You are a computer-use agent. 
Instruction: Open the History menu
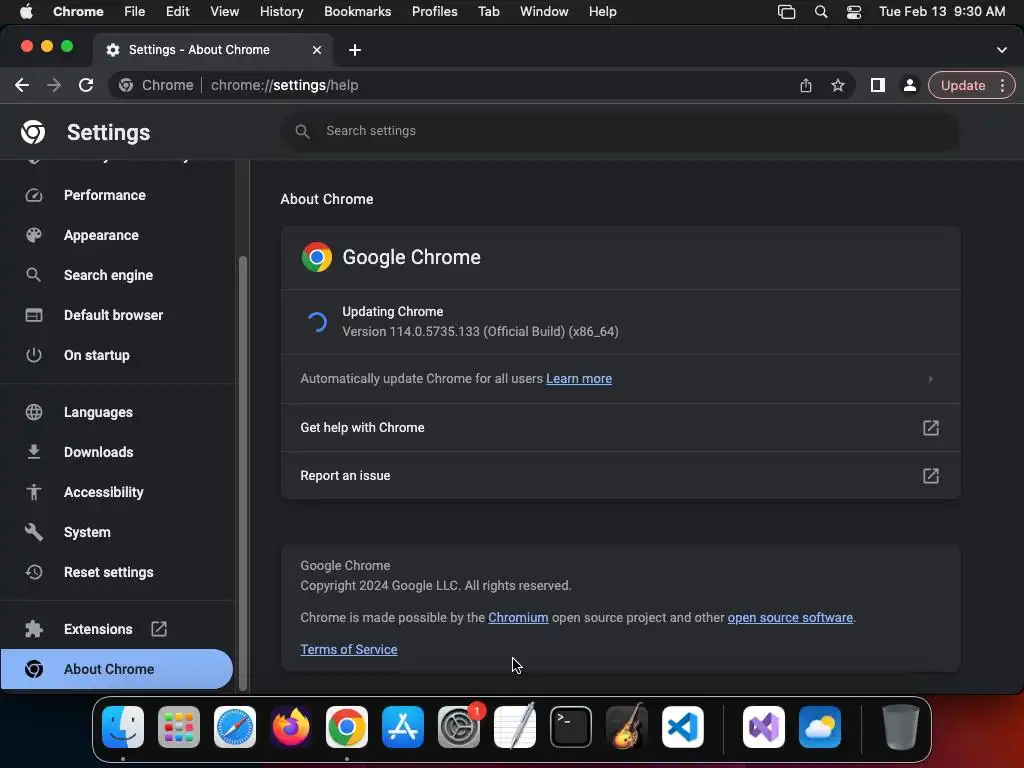pos(281,12)
